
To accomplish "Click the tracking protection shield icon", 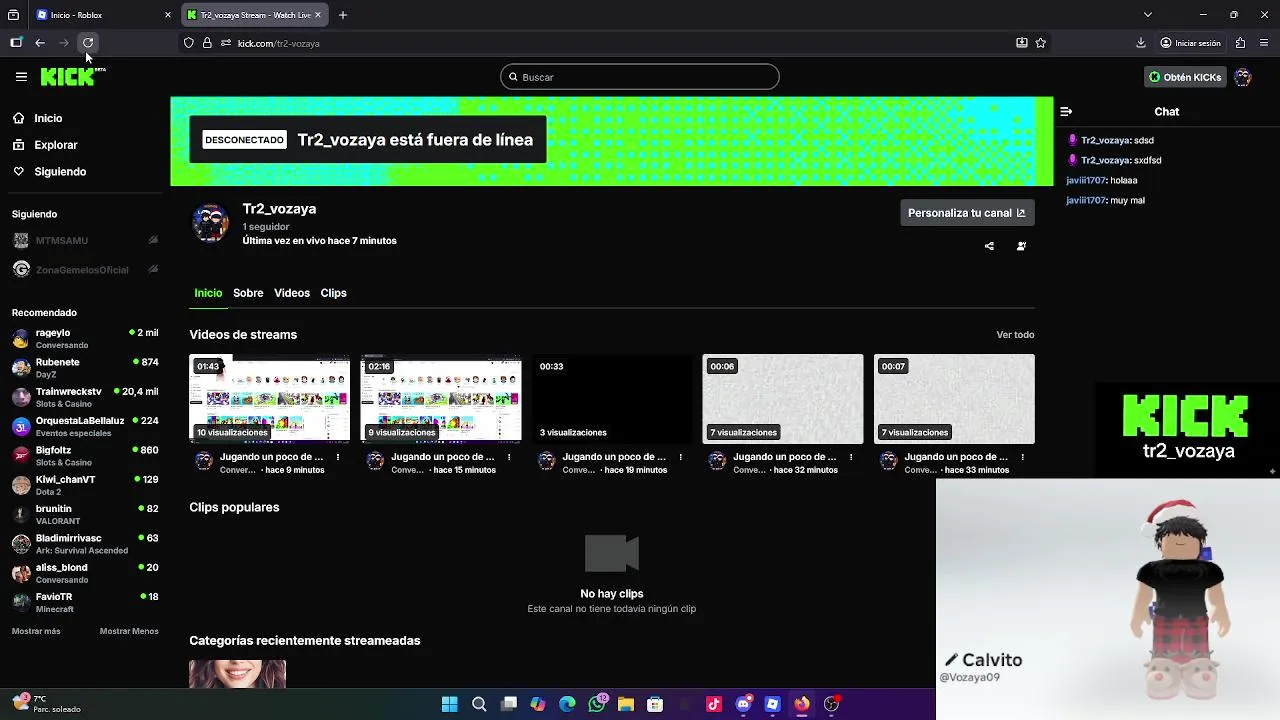I will coord(188,43).
